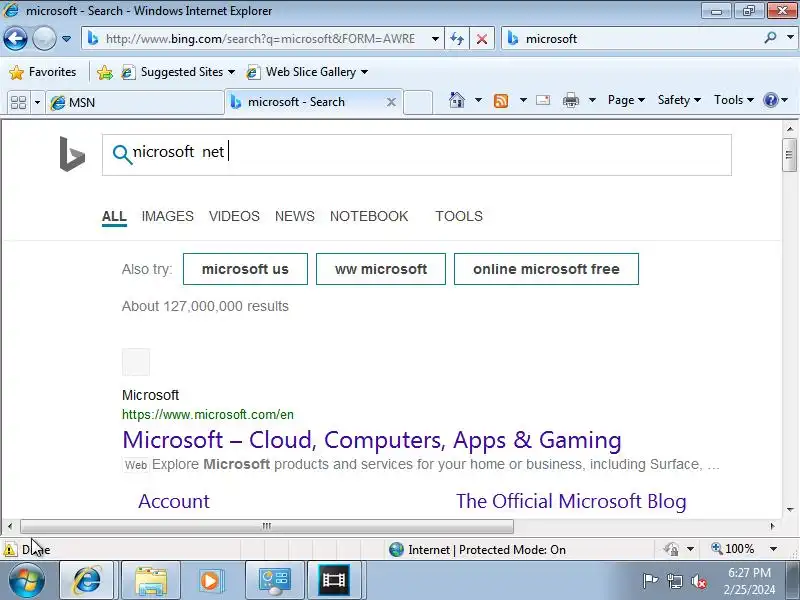Click the Add to Favorites Bar icon

point(105,72)
